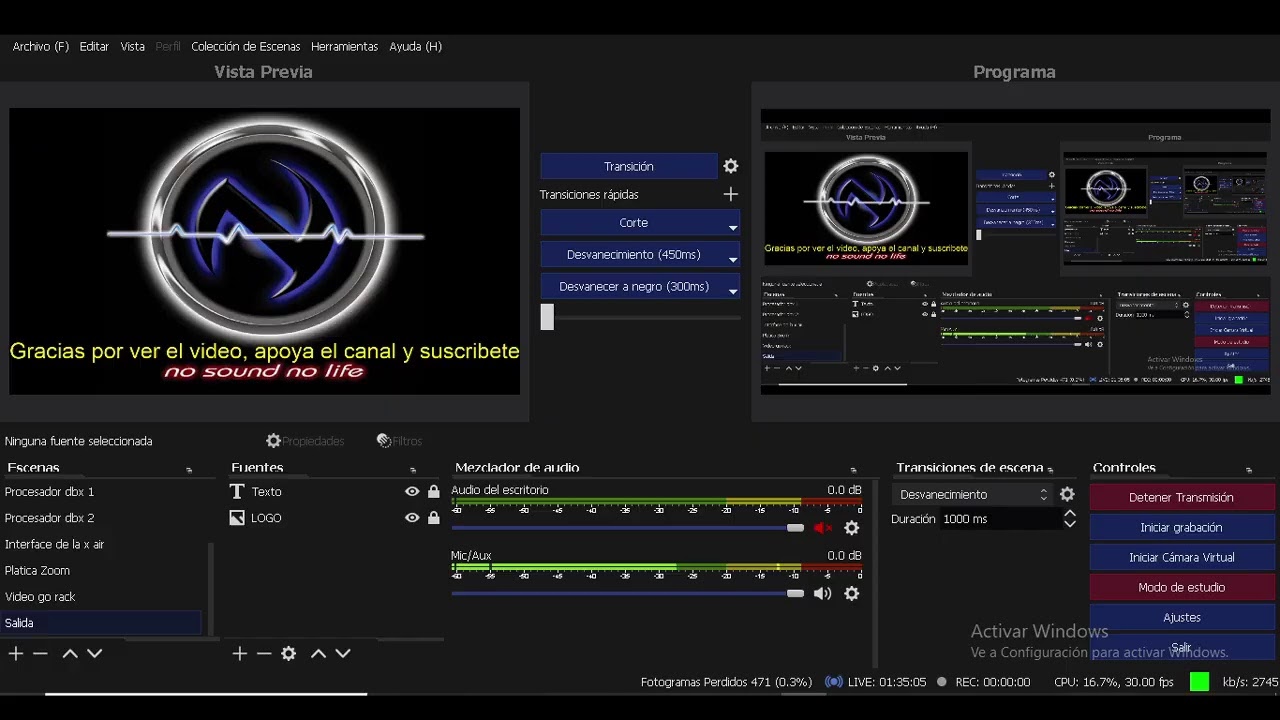The image size is (1280, 720).
Task: Open Herramientas menu
Action: pos(344,46)
